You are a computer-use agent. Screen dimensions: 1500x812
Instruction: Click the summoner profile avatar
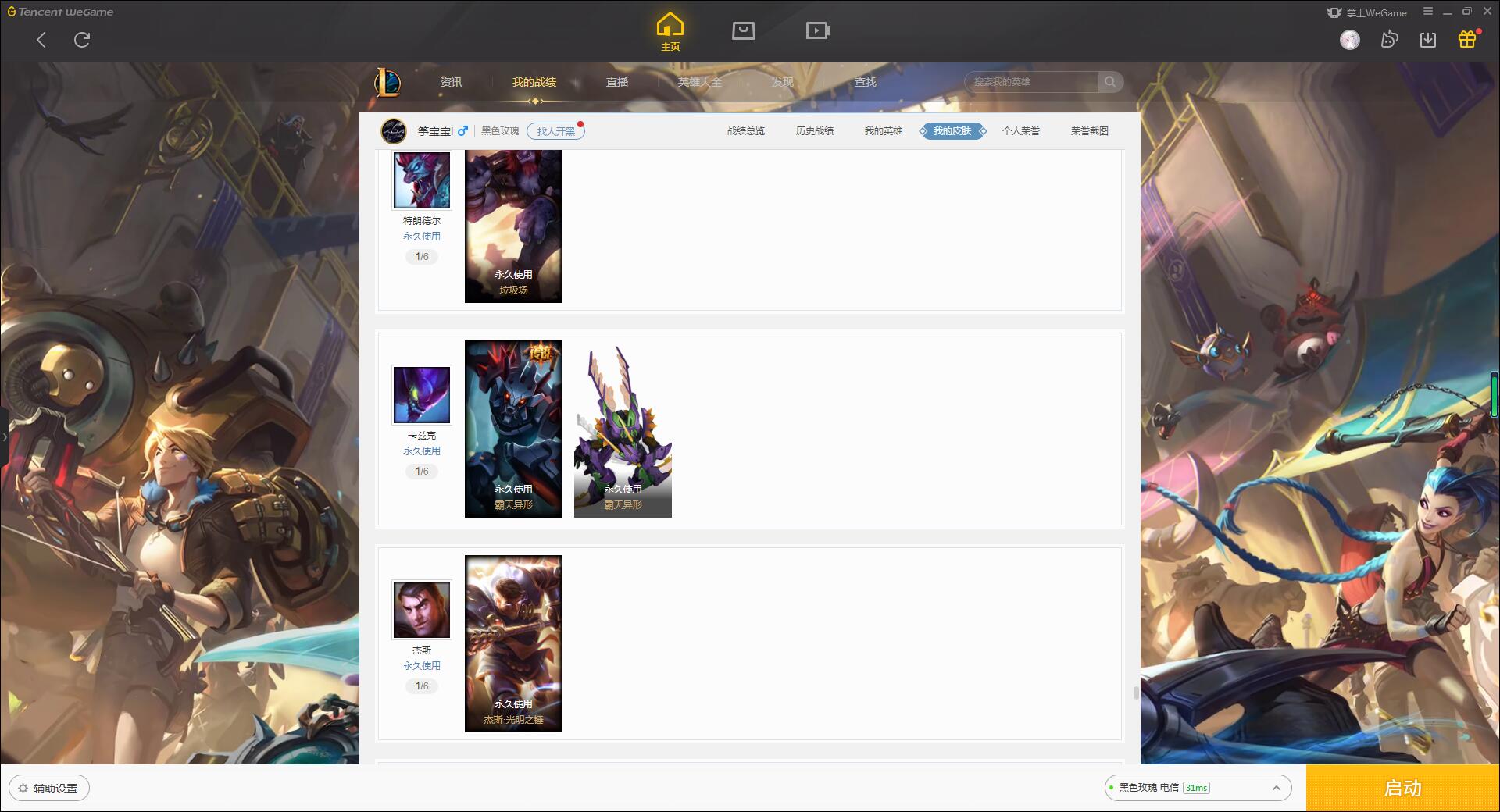[x=394, y=131]
